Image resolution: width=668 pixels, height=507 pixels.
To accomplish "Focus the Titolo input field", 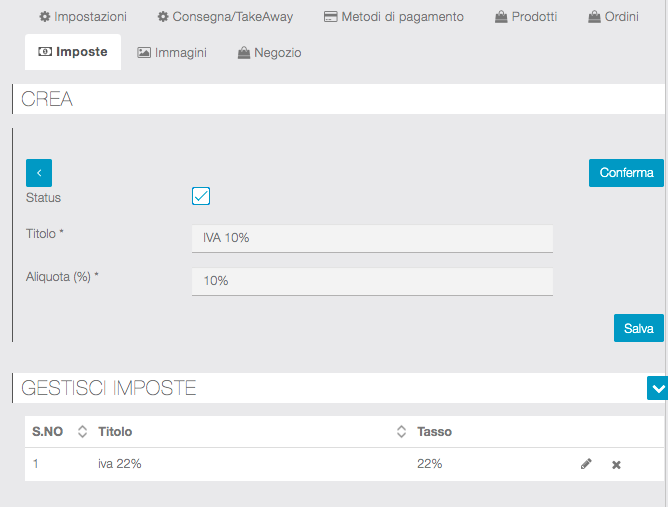I will click(371, 238).
